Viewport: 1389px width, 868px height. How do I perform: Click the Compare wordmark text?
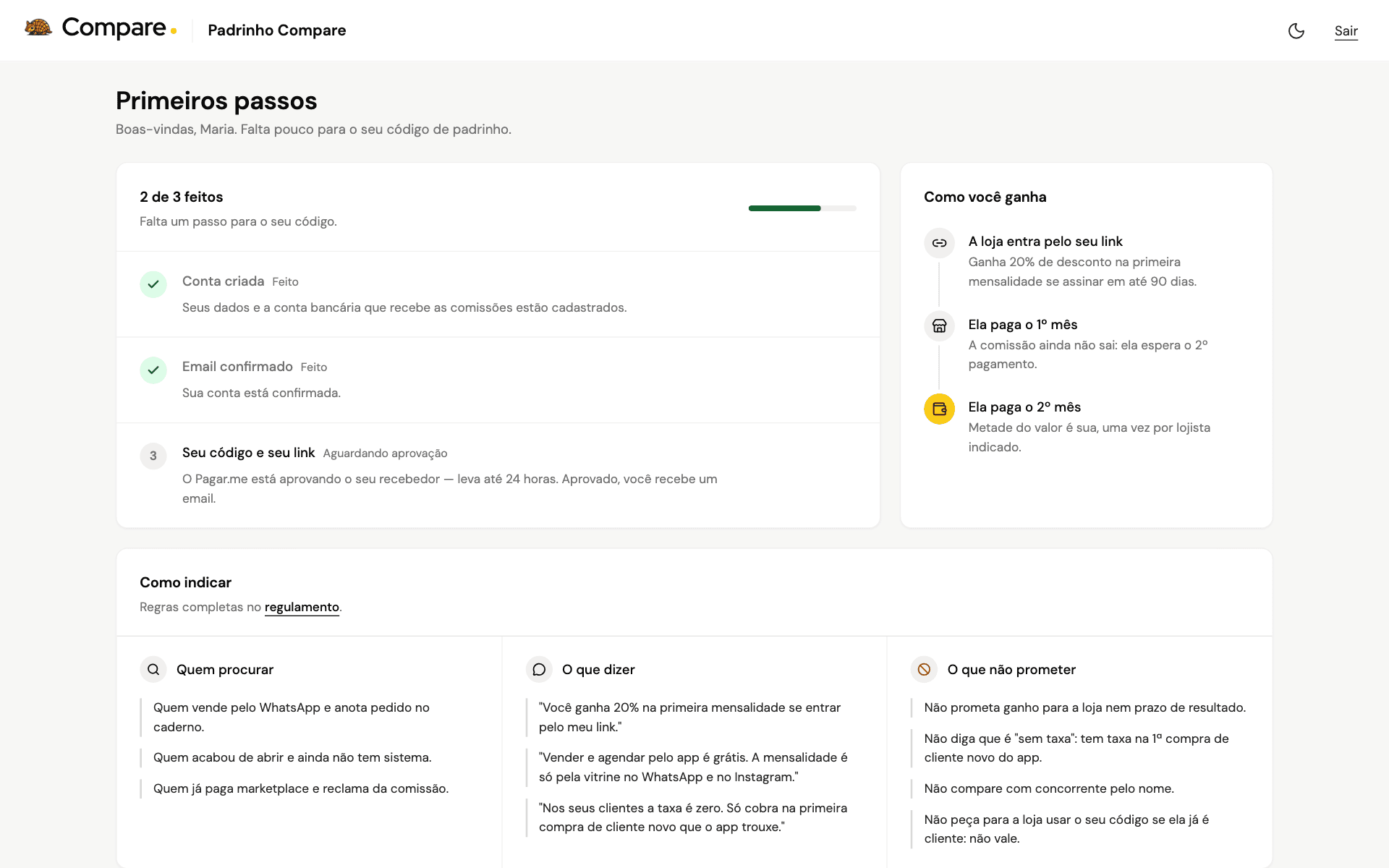[114, 27]
